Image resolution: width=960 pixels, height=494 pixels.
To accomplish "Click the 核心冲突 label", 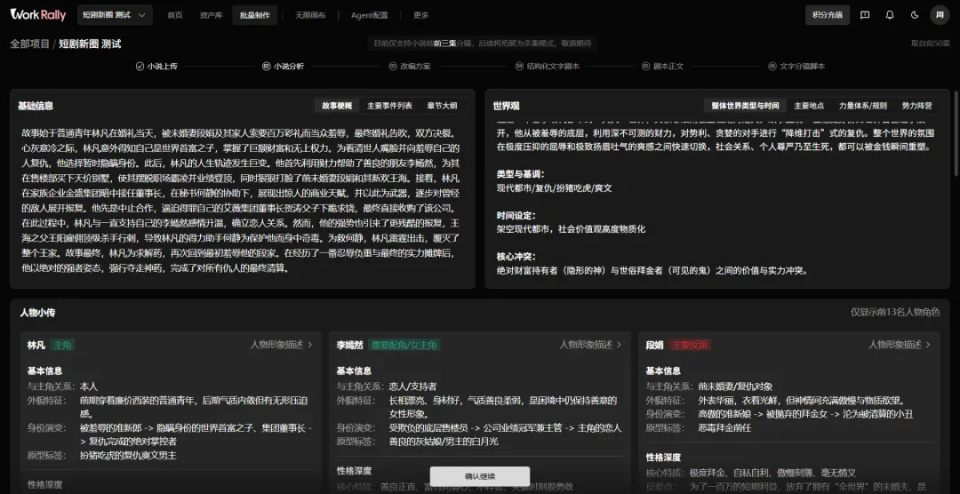I will (516, 256).
